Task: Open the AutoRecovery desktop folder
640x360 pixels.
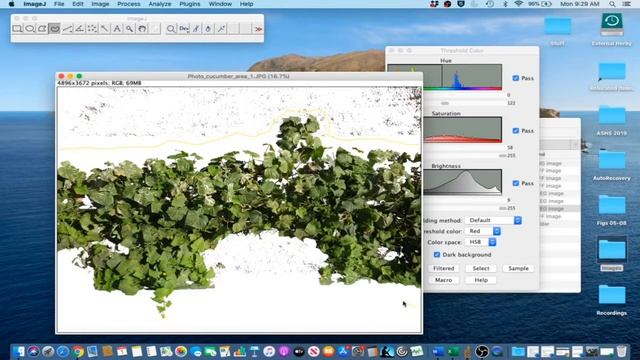Action: 611,165
